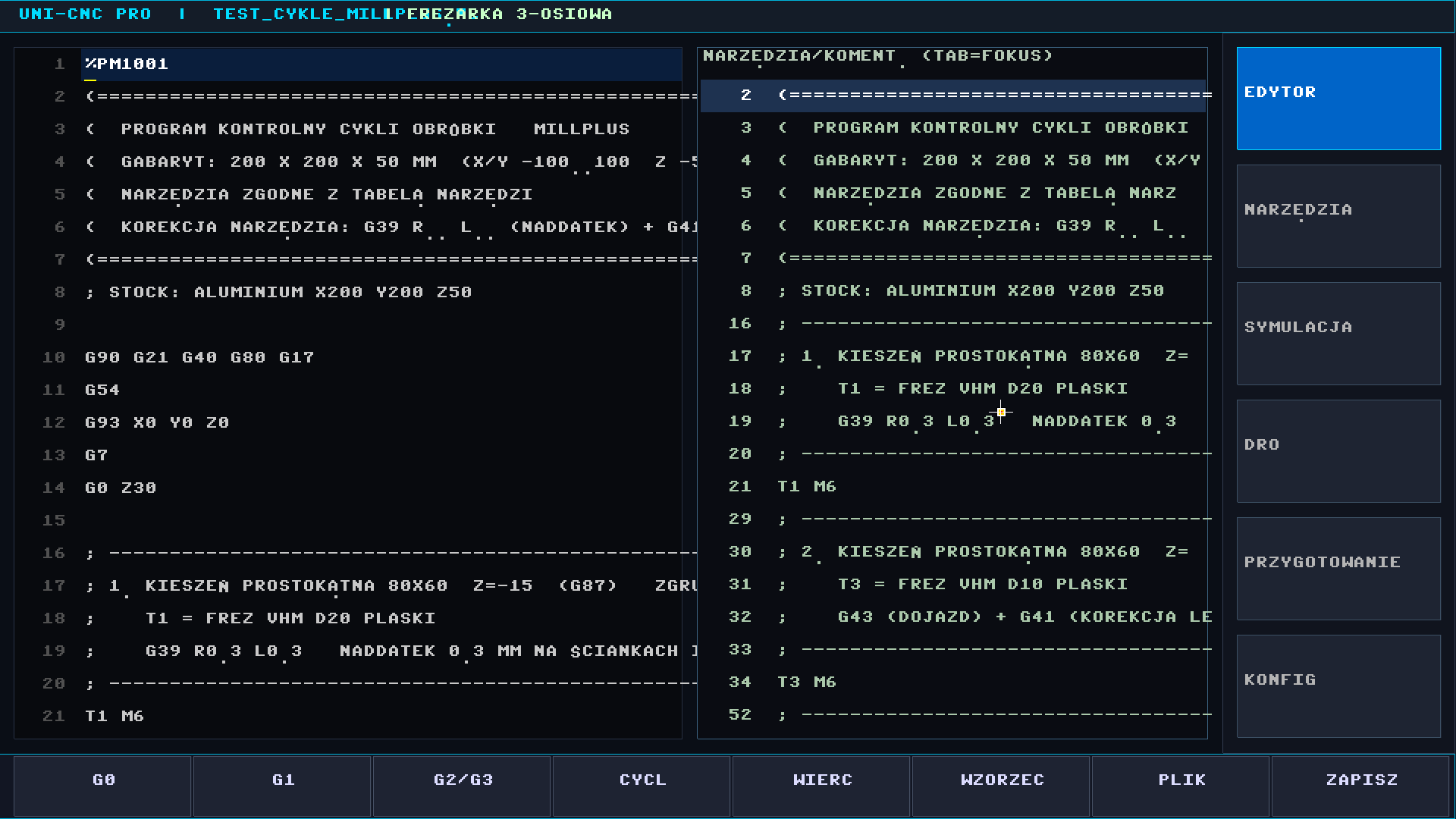Select editor line 21 T1 M6
The height and width of the screenshot is (819, 1456).
[x=349, y=716]
